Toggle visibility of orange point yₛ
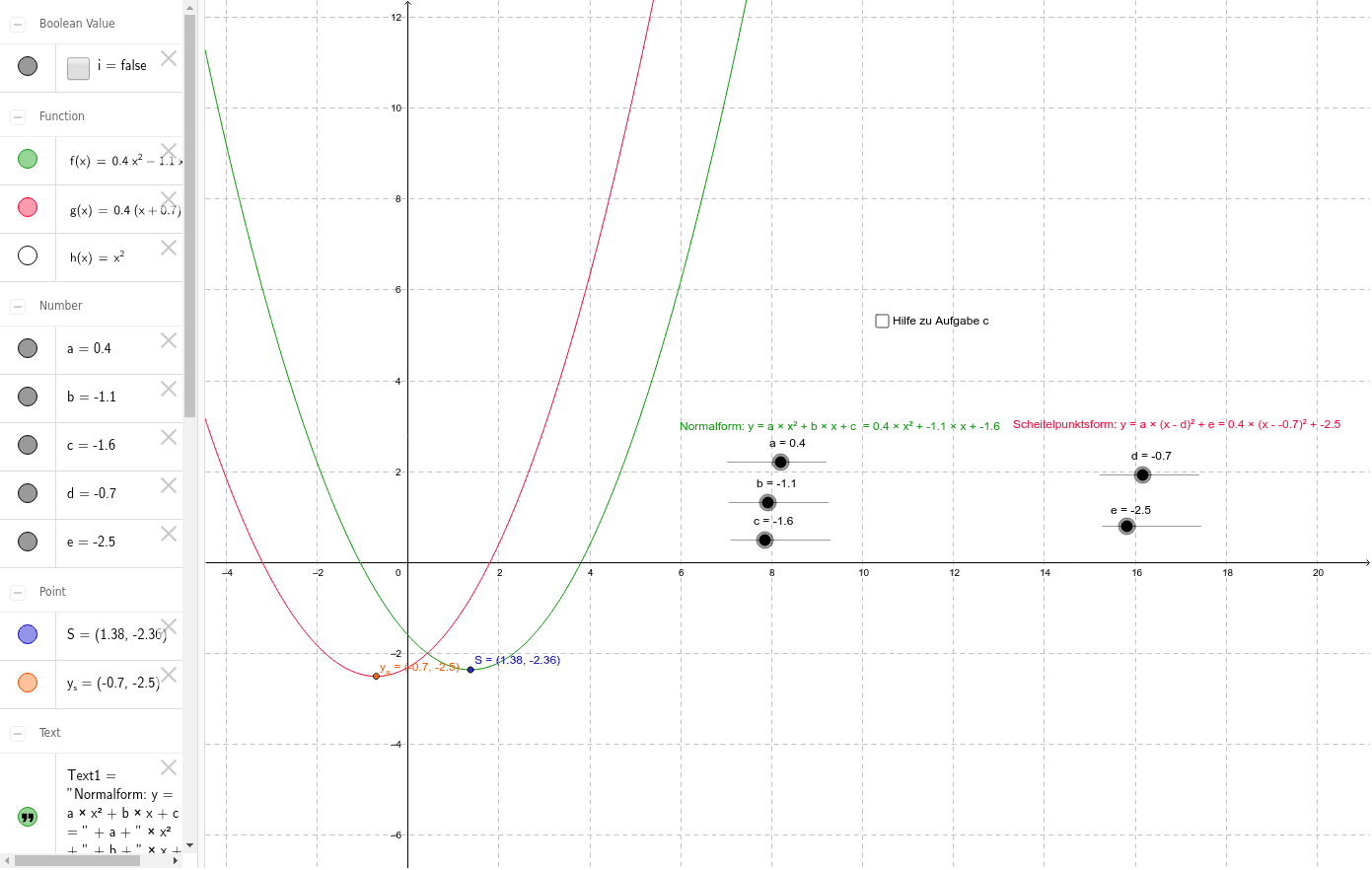 click(x=28, y=683)
